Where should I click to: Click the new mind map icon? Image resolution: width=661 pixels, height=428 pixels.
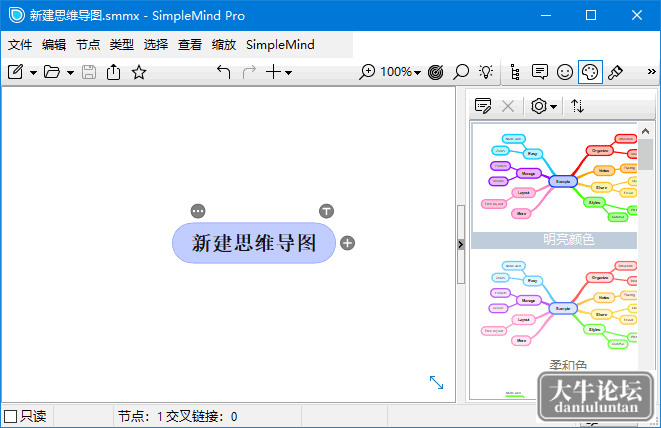tap(16, 72)
